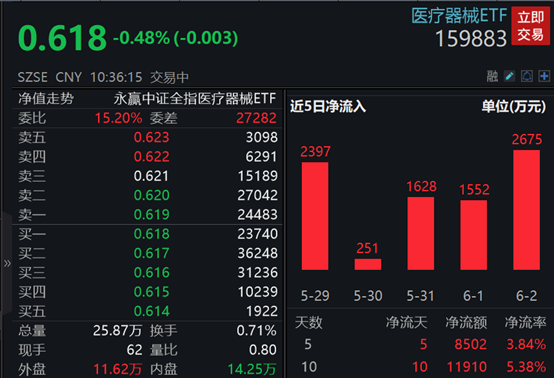Click the small 5-30 inflow bar
Viewport: 554px width, 378px height.
point(368,264)
